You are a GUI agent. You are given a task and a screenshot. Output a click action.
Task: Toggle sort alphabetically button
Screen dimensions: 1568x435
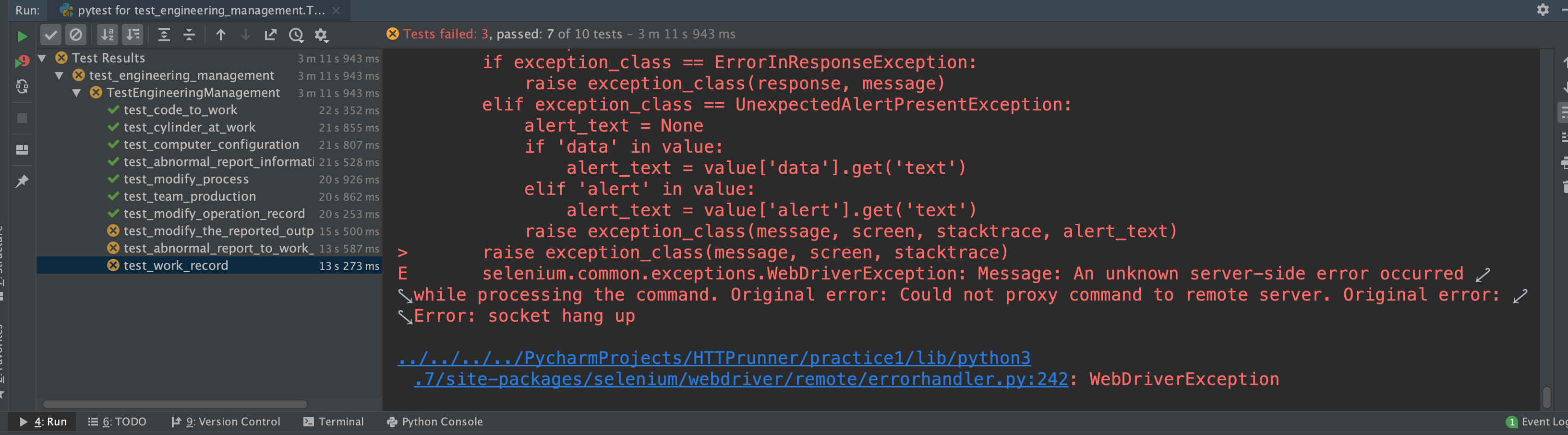pyautogui.click(x=107, y=35)
